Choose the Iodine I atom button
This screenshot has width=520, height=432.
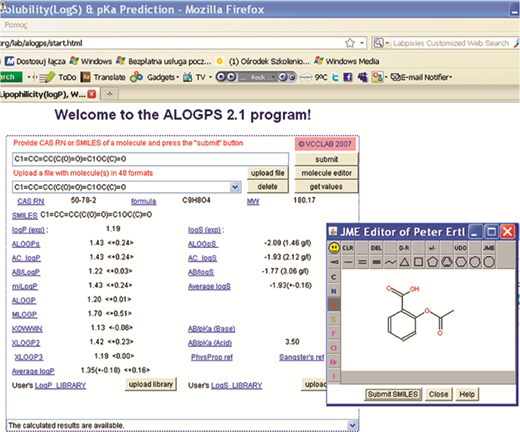tap(334, 376)
